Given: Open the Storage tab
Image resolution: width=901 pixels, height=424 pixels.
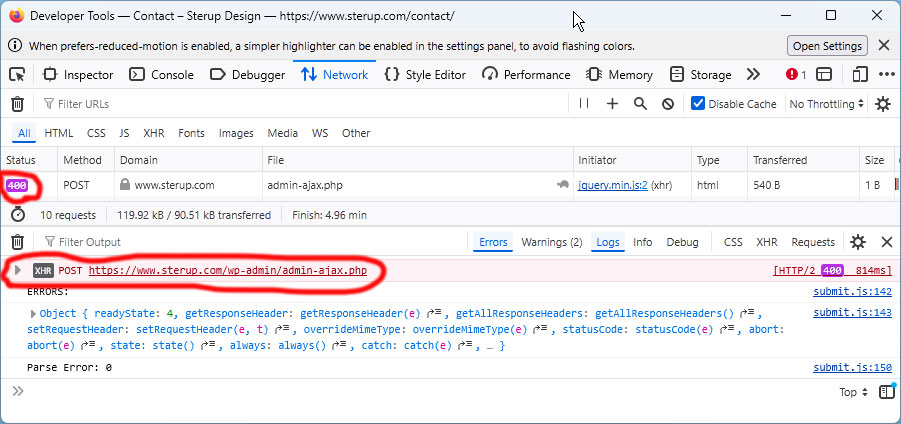Looking at the screenshot, I should [700, 75].
